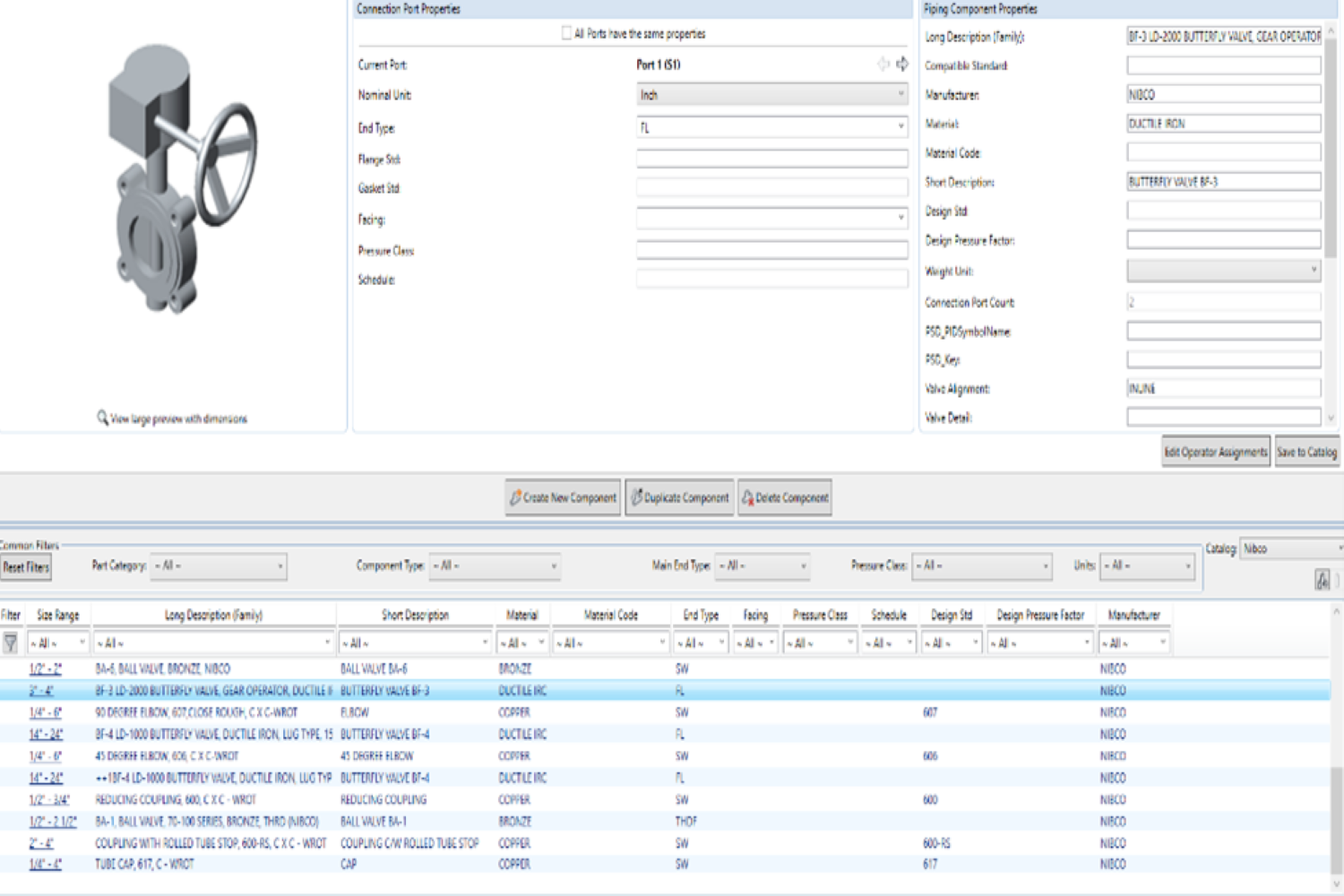Viewport: 1344px width, 896px height.
Task: Open size range link for 90 DEGREE ELBOW row
Action: (45, 712)
